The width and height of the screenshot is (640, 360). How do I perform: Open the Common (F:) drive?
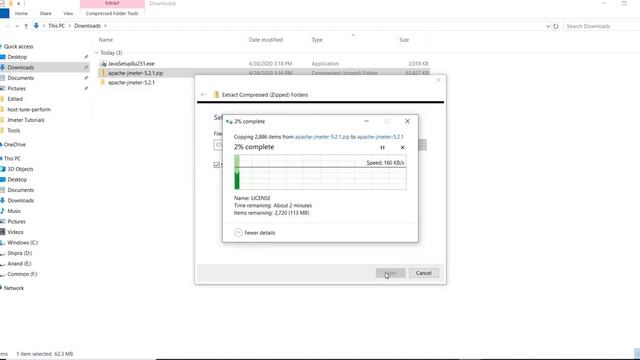tap(22, 274)
